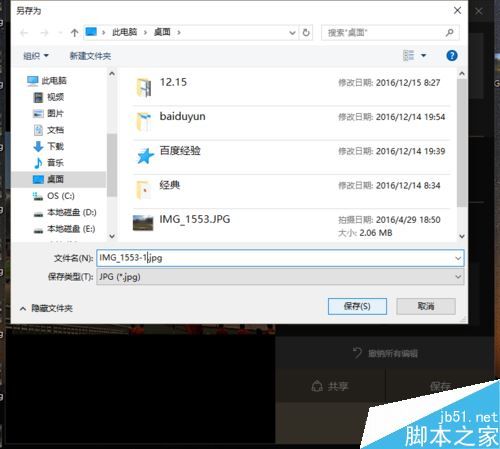Click navigation pane scroll down arrow

pos(112,236)
